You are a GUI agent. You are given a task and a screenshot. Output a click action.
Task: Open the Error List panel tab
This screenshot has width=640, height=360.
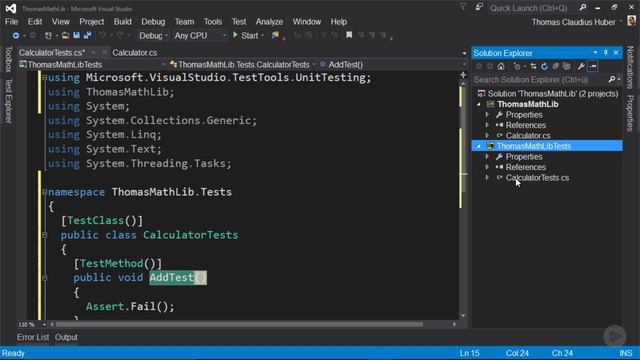(33, 337)
